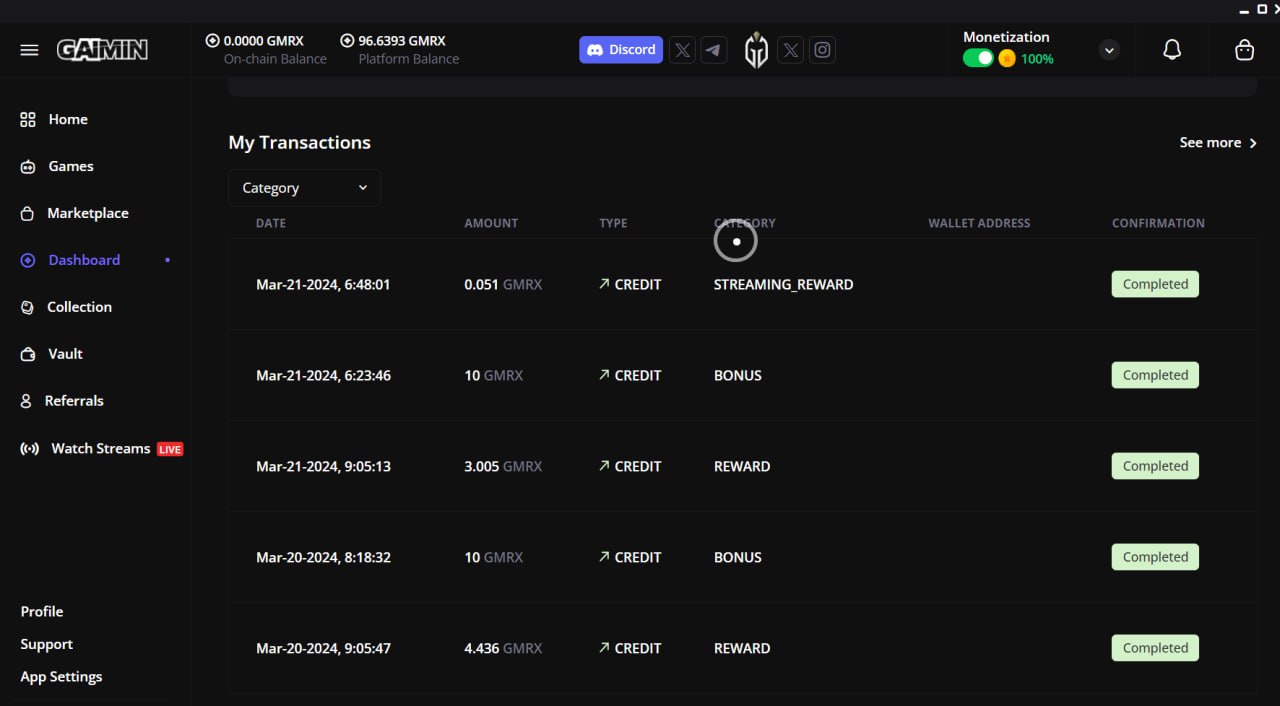Click the Home grid icon in sidebar

tap(28, 119)
